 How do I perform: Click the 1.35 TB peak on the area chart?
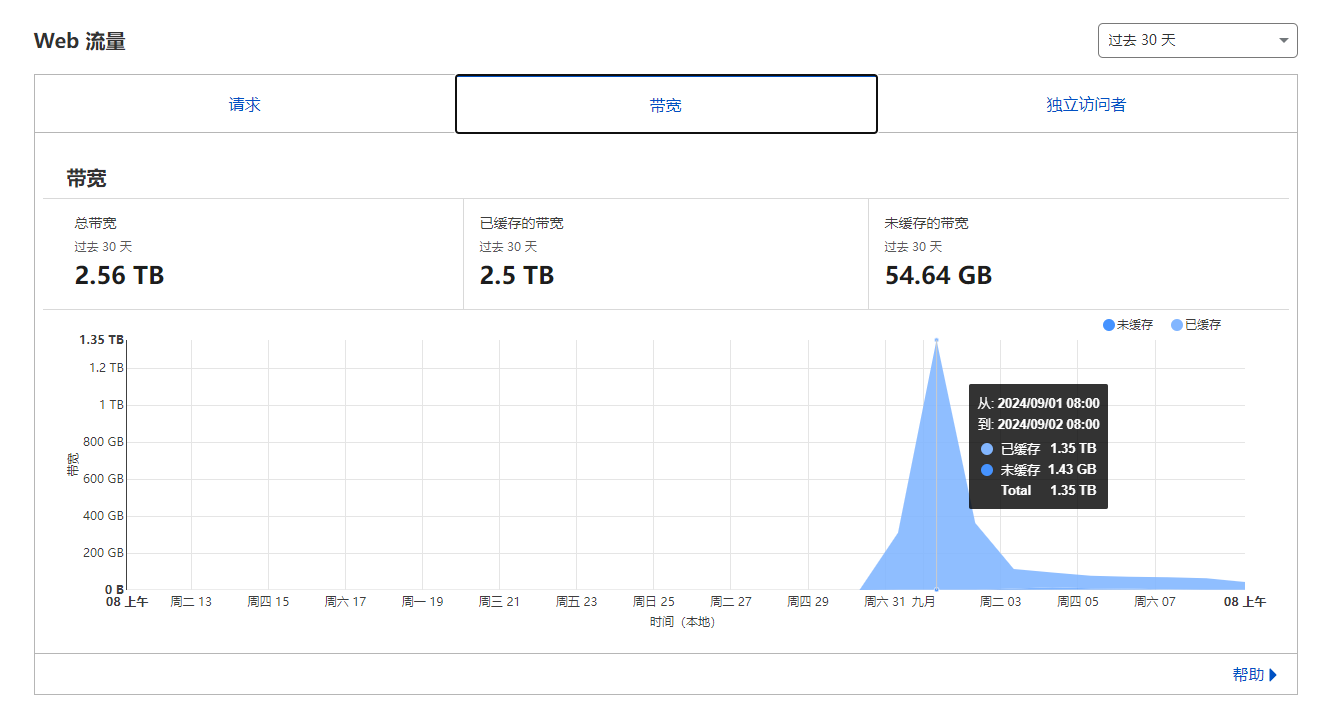click(936, 342)
